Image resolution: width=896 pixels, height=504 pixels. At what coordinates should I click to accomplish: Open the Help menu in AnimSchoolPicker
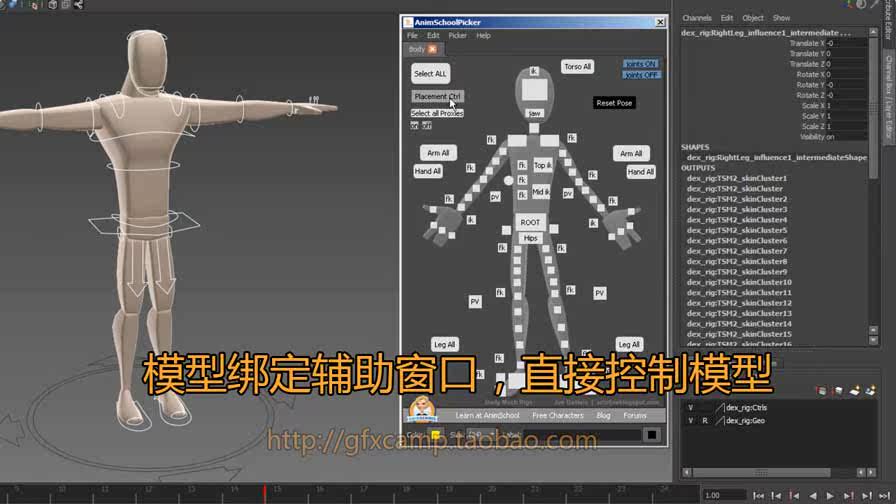click(483, 35)
